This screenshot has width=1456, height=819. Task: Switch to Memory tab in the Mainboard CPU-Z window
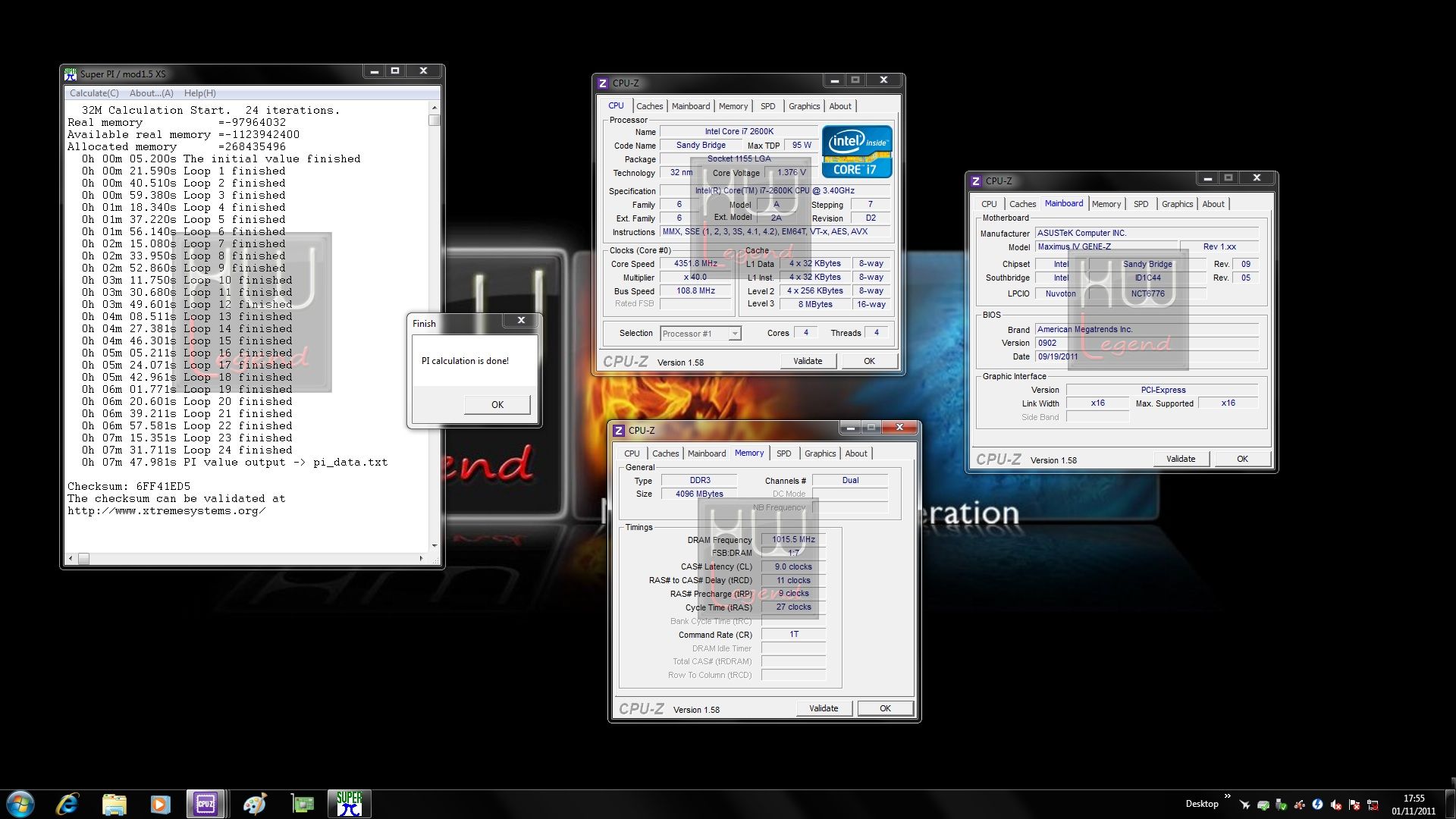click(x=1106, y=204)
